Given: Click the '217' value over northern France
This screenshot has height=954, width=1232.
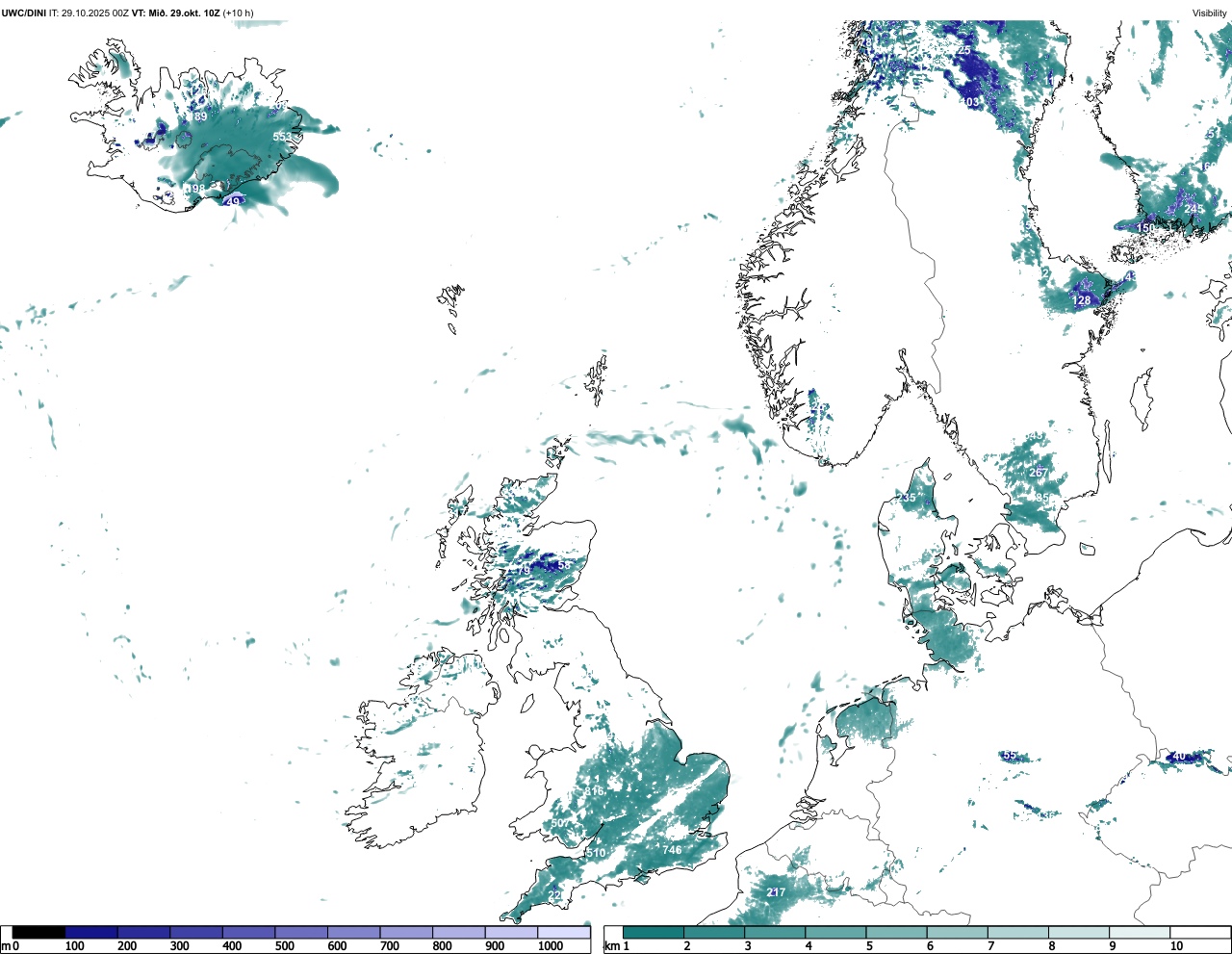Looking at the screenshot, I should point(776,892).
